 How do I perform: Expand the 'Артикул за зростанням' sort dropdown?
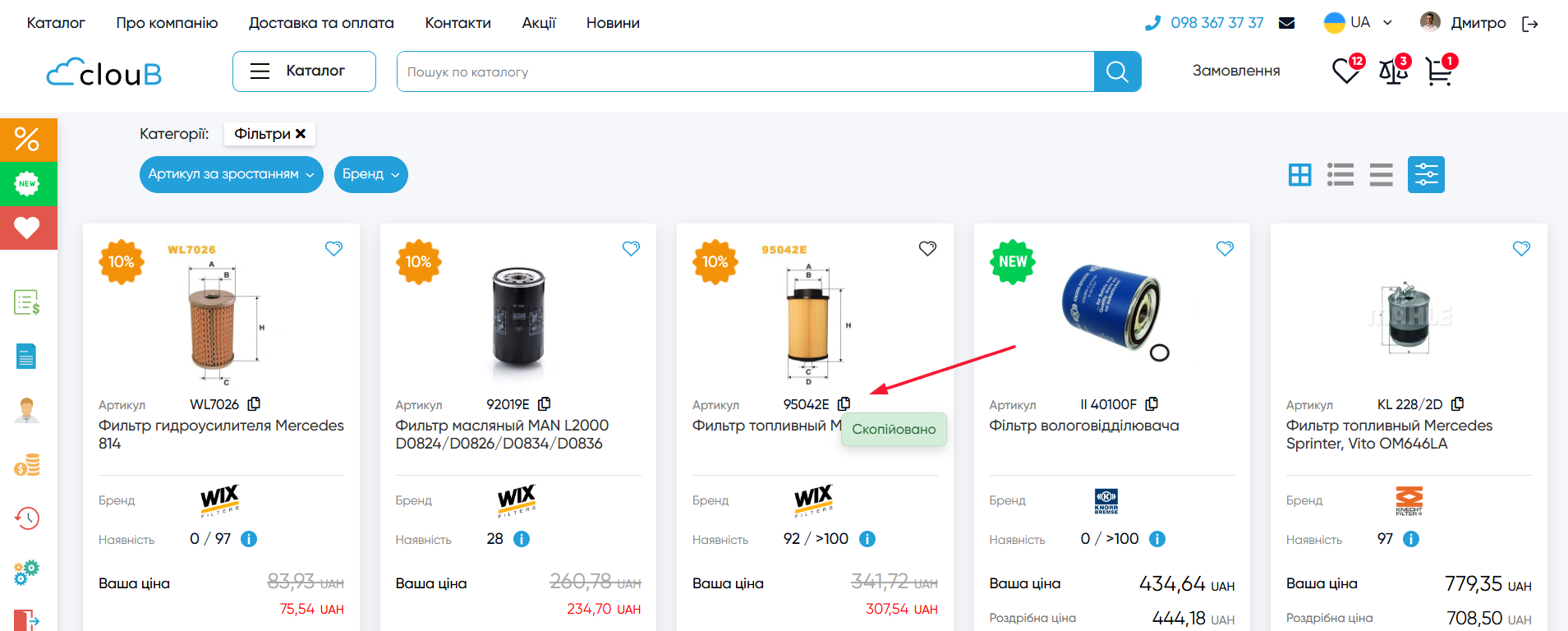[231, 174]
